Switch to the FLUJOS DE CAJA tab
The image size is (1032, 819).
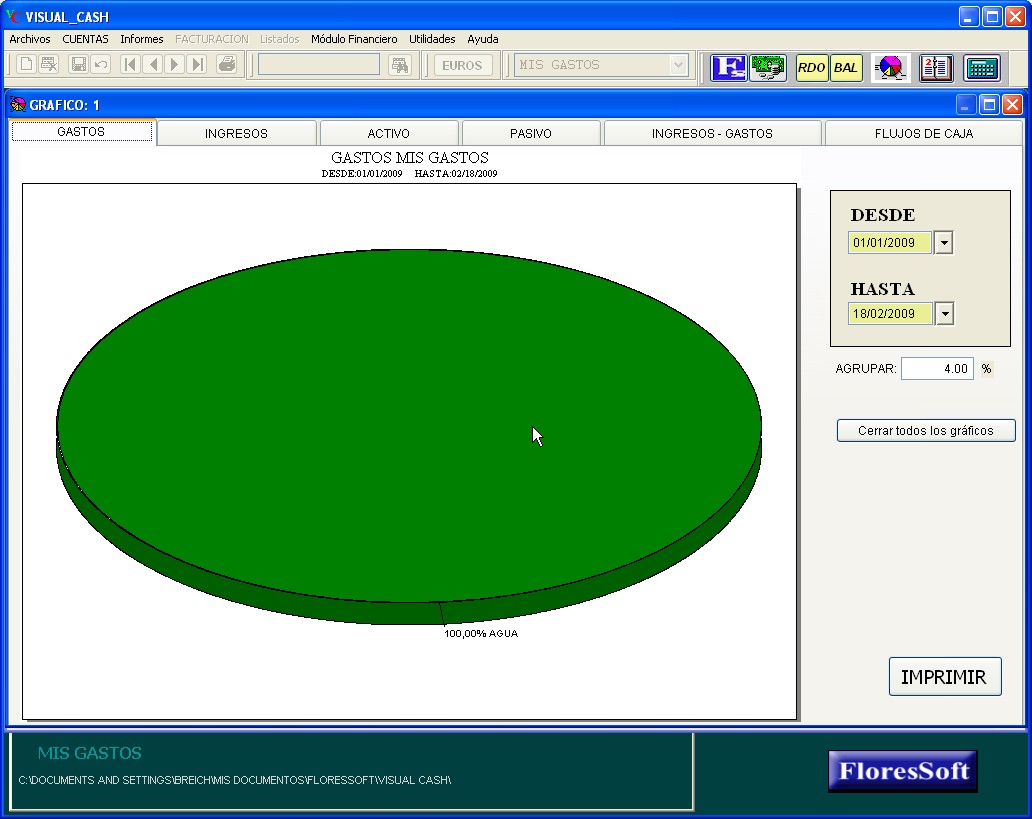pos(923,133)
